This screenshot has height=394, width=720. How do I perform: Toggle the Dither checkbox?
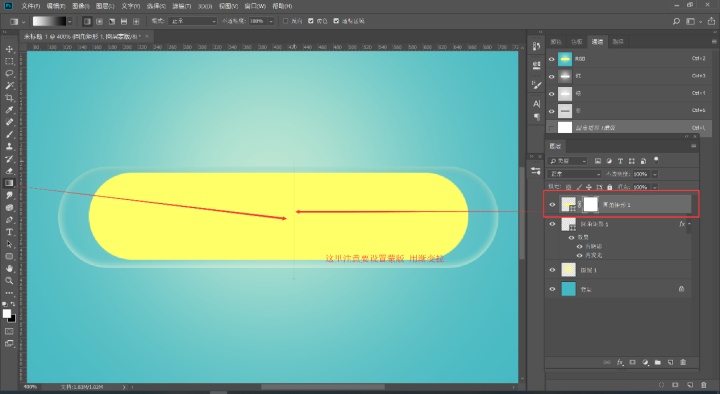click(x=311, y=21)
